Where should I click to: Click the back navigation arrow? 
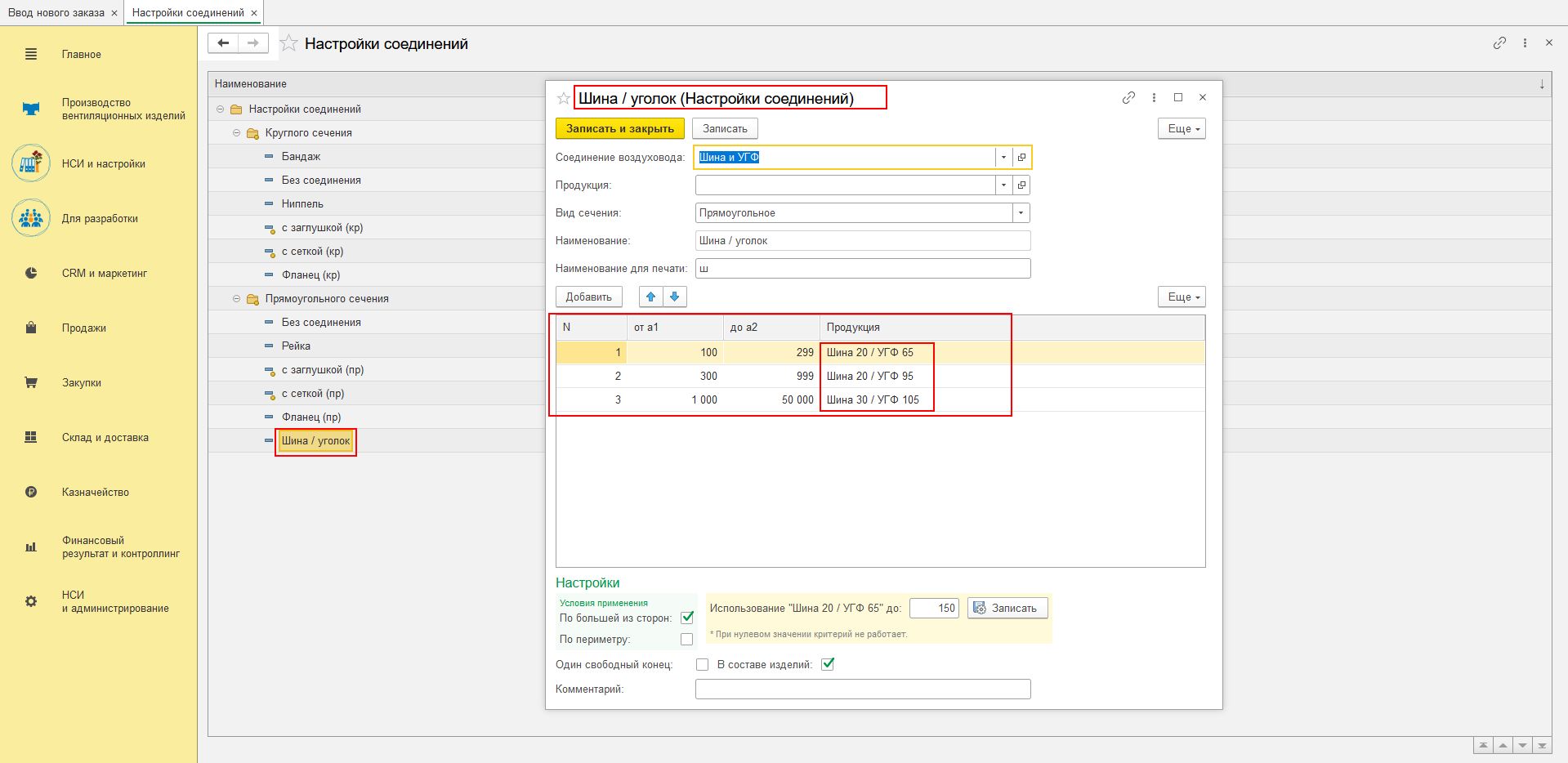pyautogui.click(x=223, y=43)
